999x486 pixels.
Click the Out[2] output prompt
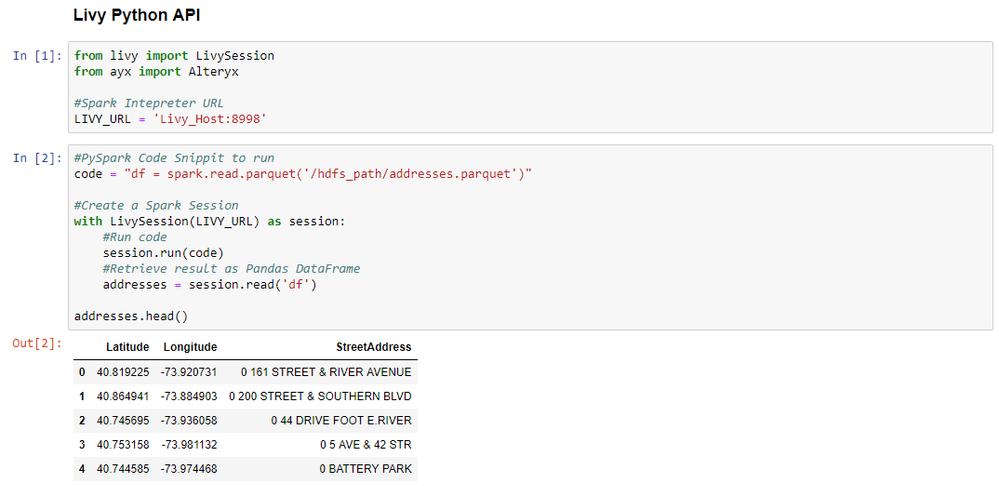point(36,344)
